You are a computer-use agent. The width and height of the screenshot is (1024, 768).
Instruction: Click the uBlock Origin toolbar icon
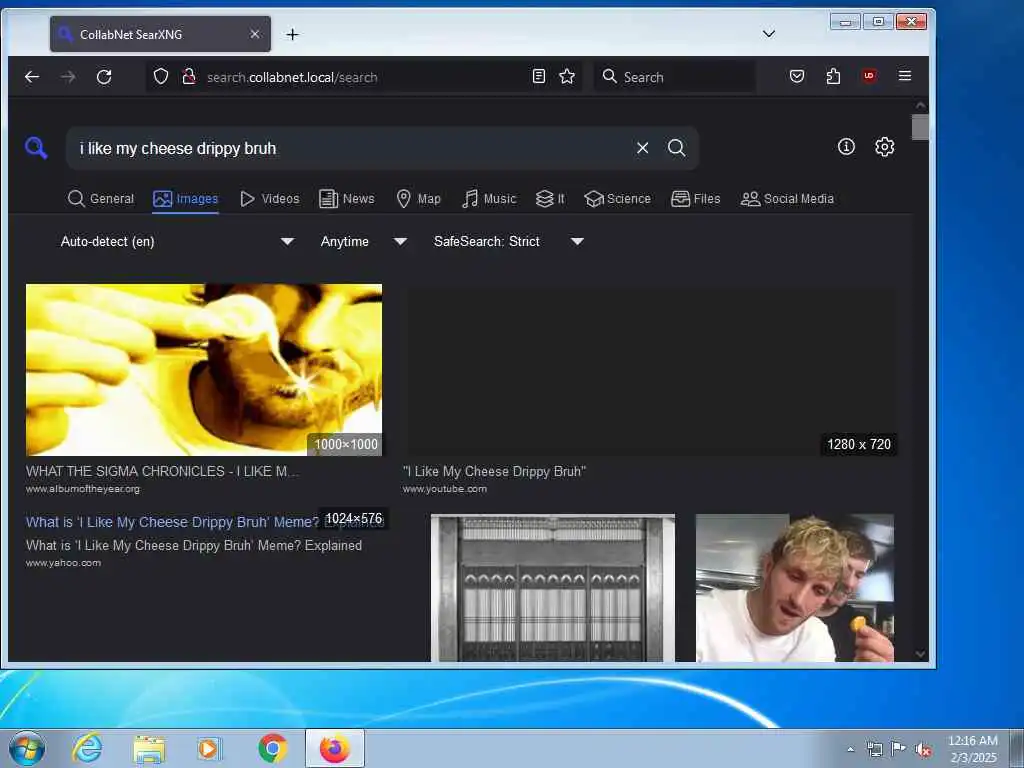point(869,76)
